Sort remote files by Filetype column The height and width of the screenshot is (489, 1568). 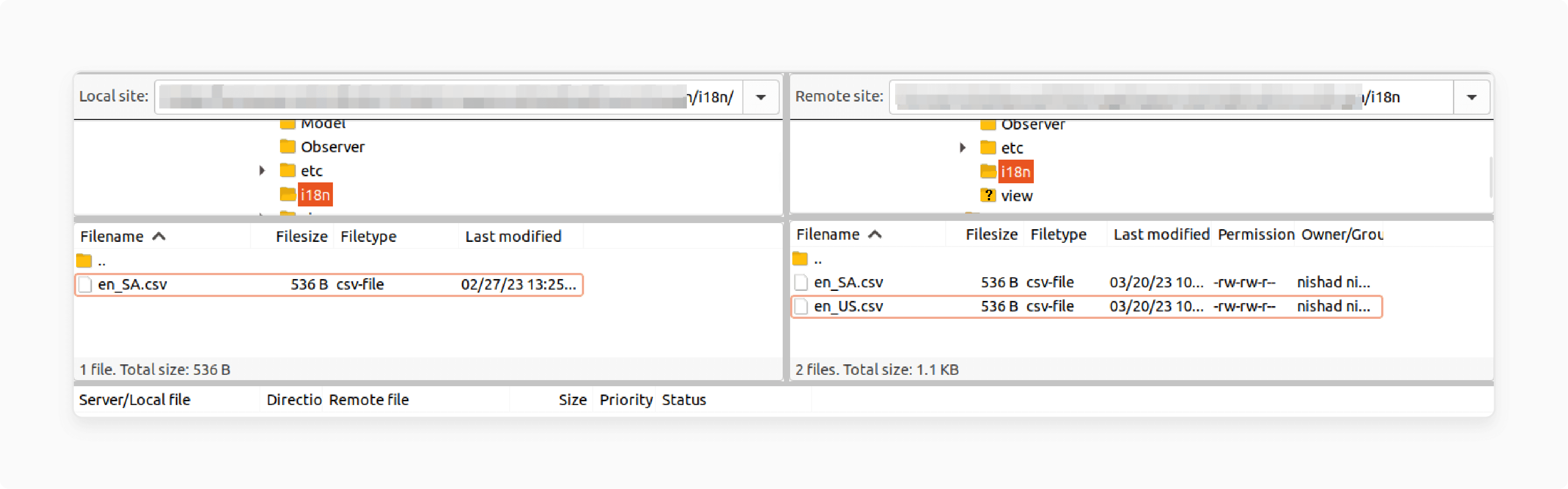tap(1064, 235)
